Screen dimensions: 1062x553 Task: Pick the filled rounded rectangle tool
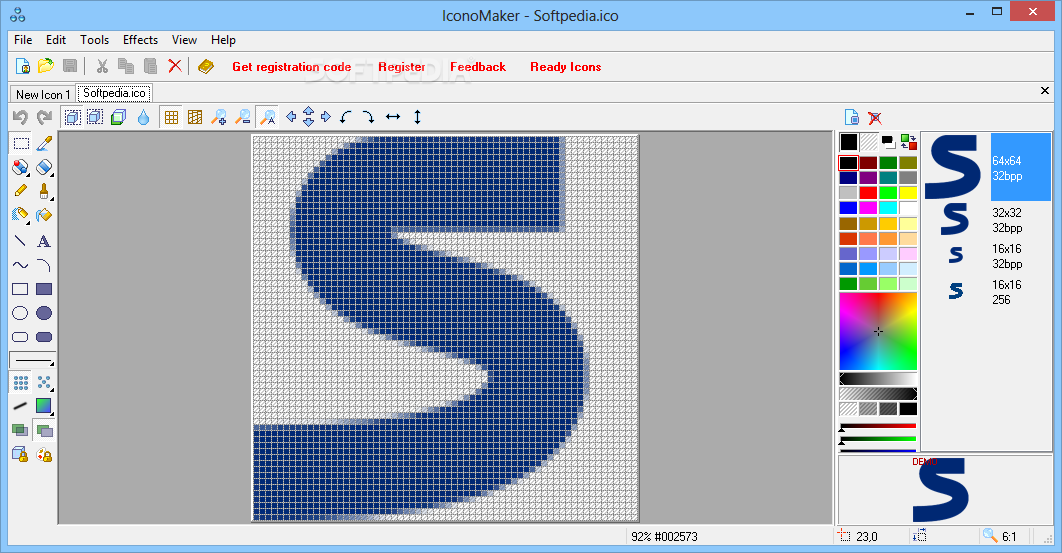point(44,337)
